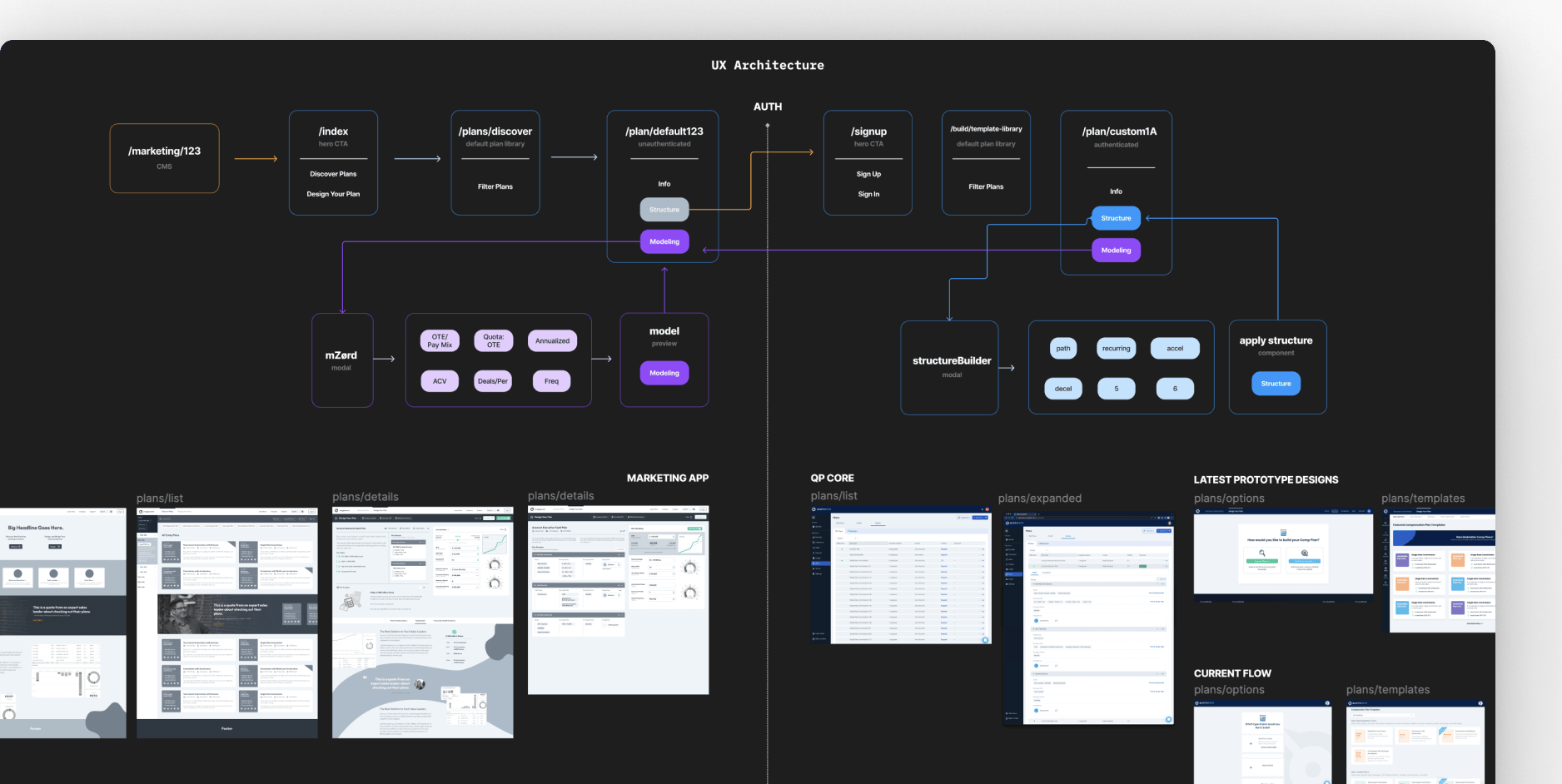
Task: Click the blue Structure button in /plan/custom1A
Action: click(x=1116, y=218)
